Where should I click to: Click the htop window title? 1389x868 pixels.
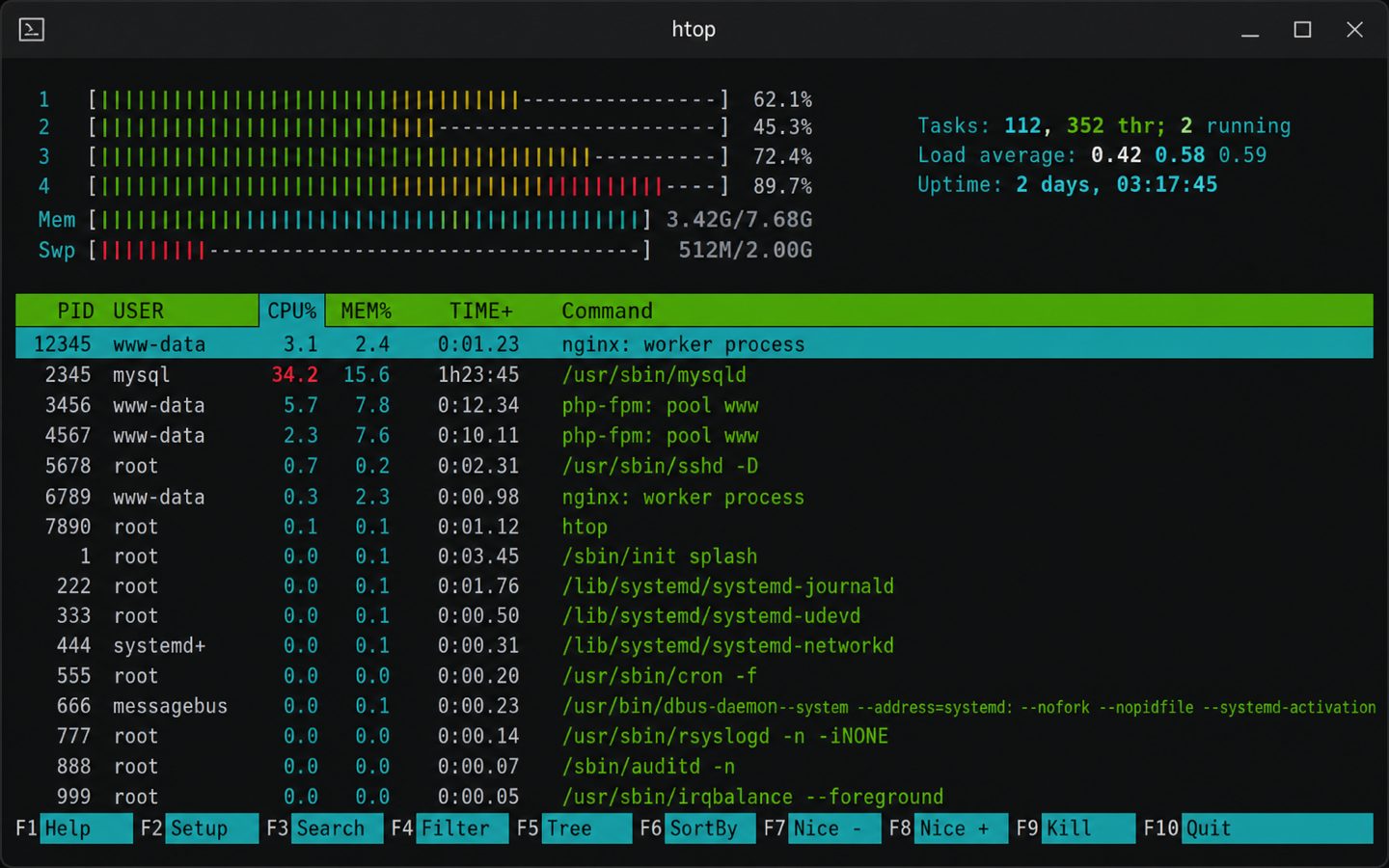click(x=694, y=30)
